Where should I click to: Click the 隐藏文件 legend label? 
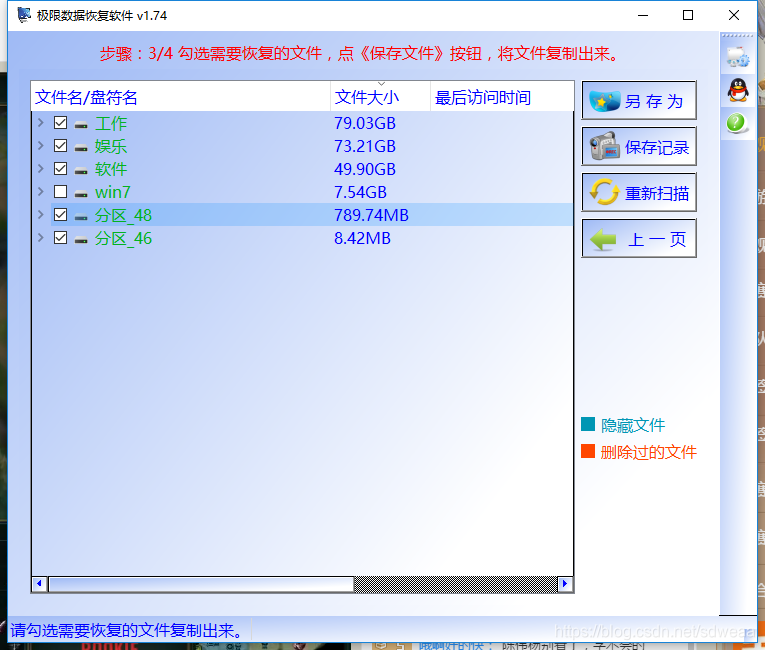point(633,425)
